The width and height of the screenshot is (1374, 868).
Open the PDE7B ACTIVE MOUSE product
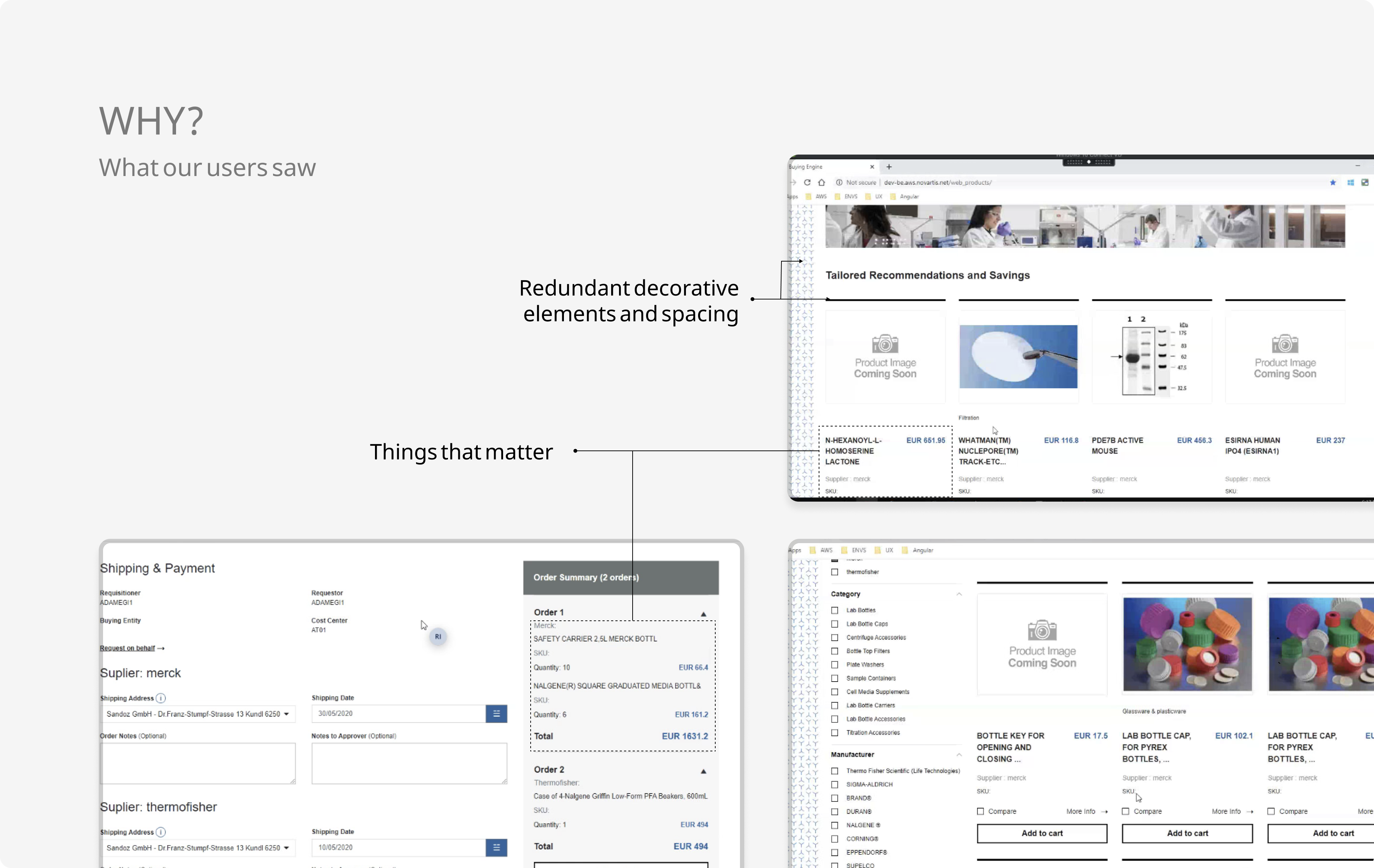(1117, 446)
